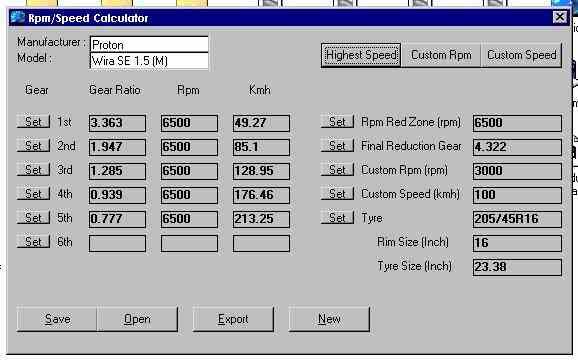Click 5th gear ratio field 0.777

(x=117, y=219)
